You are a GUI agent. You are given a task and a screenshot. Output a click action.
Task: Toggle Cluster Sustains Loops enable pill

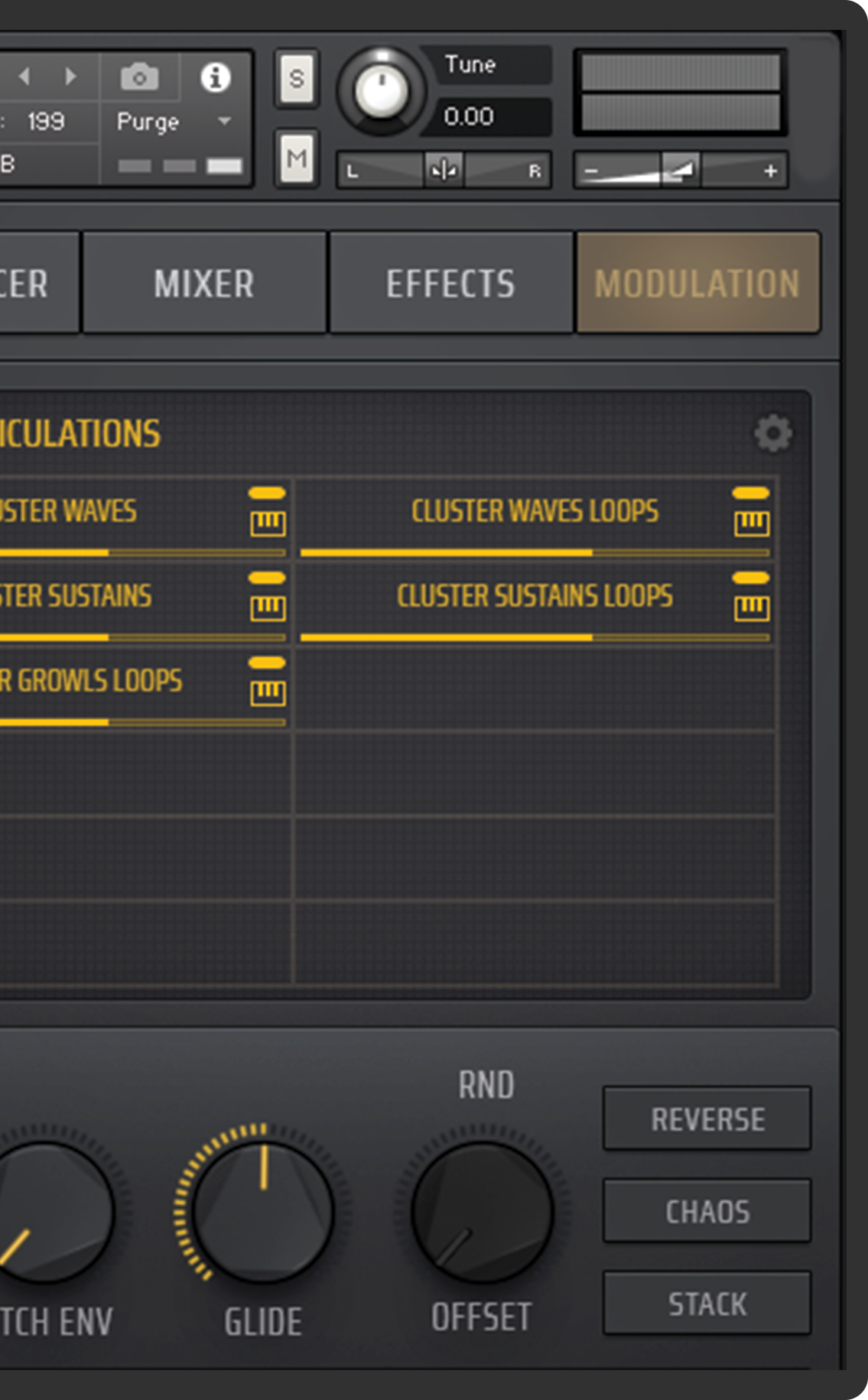coord(751,578)
